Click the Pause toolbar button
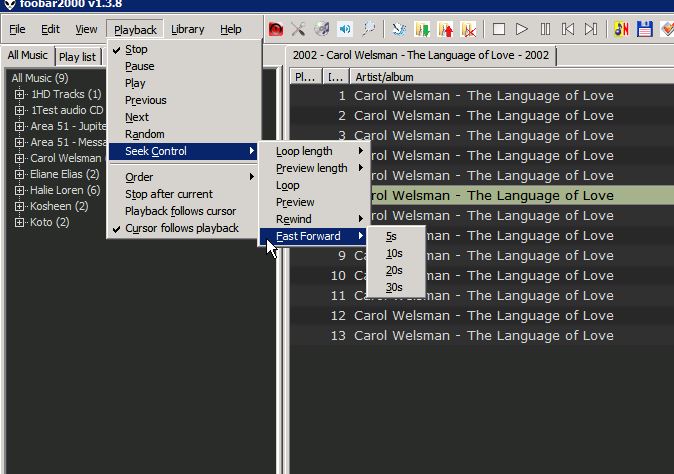The height and width of the screenshot is (474, 674). tap(545, 30)
